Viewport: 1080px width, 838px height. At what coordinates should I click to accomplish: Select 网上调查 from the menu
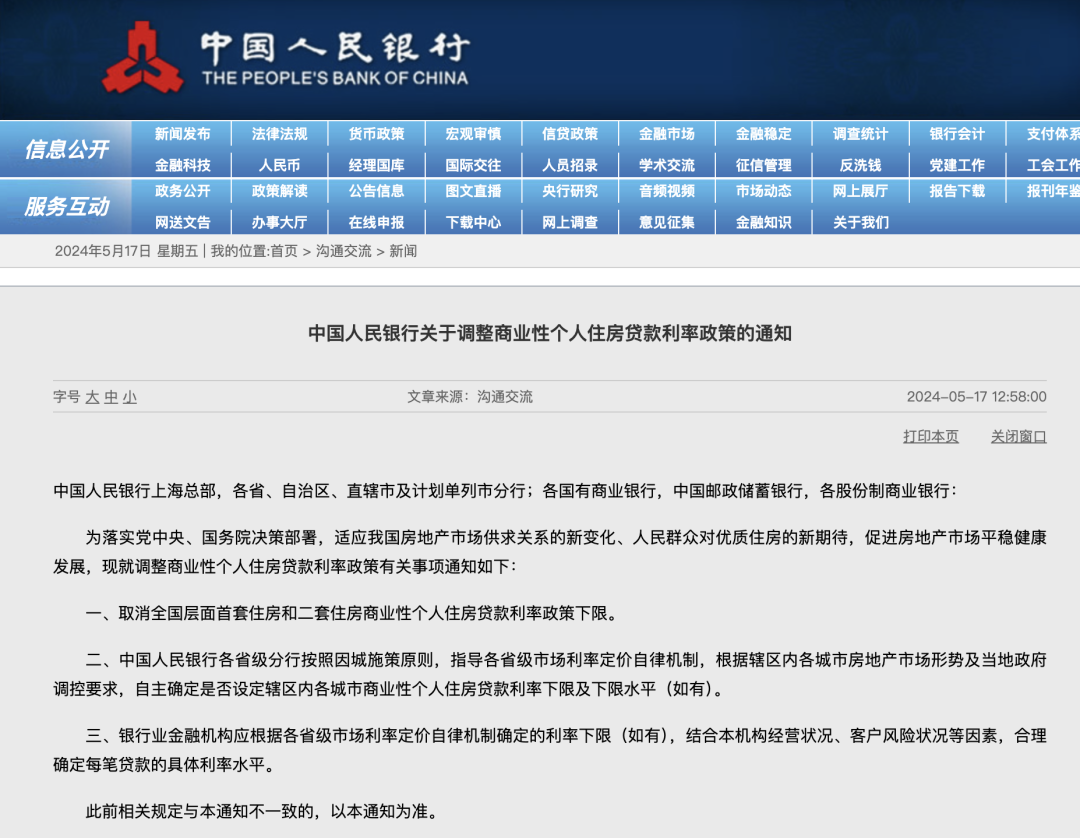point(570,222)
